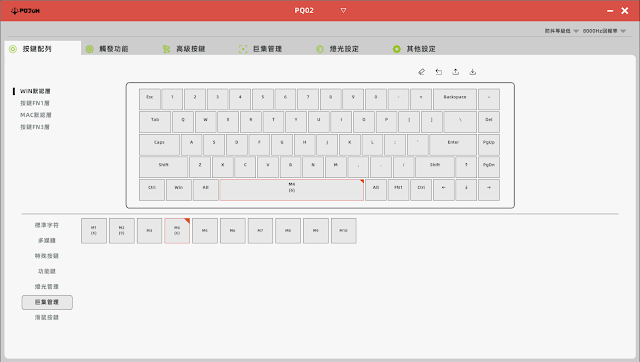The width and height of the screenshot is (640, 362).
Task: Choose the M9 macro tile
Action: coord(316,231)
